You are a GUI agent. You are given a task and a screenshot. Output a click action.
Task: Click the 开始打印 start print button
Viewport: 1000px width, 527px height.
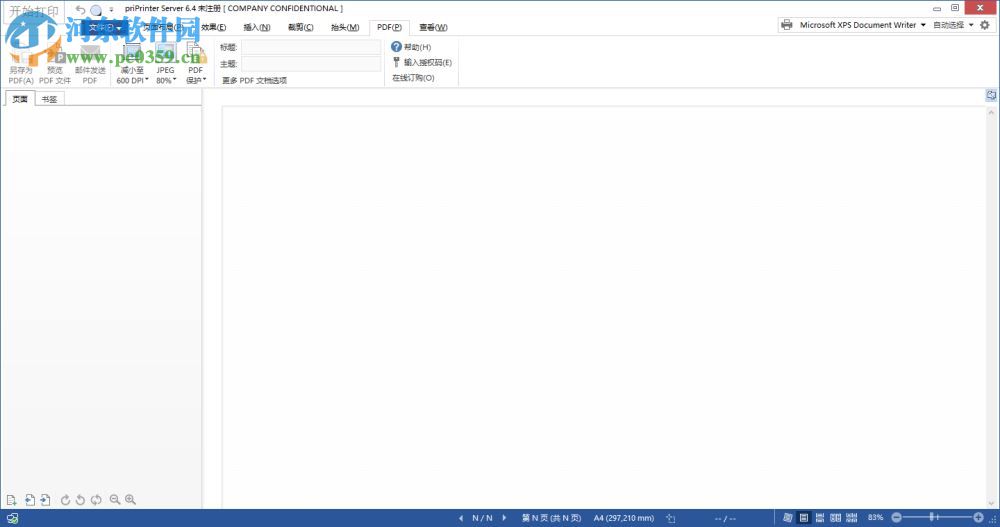[33, 11]
